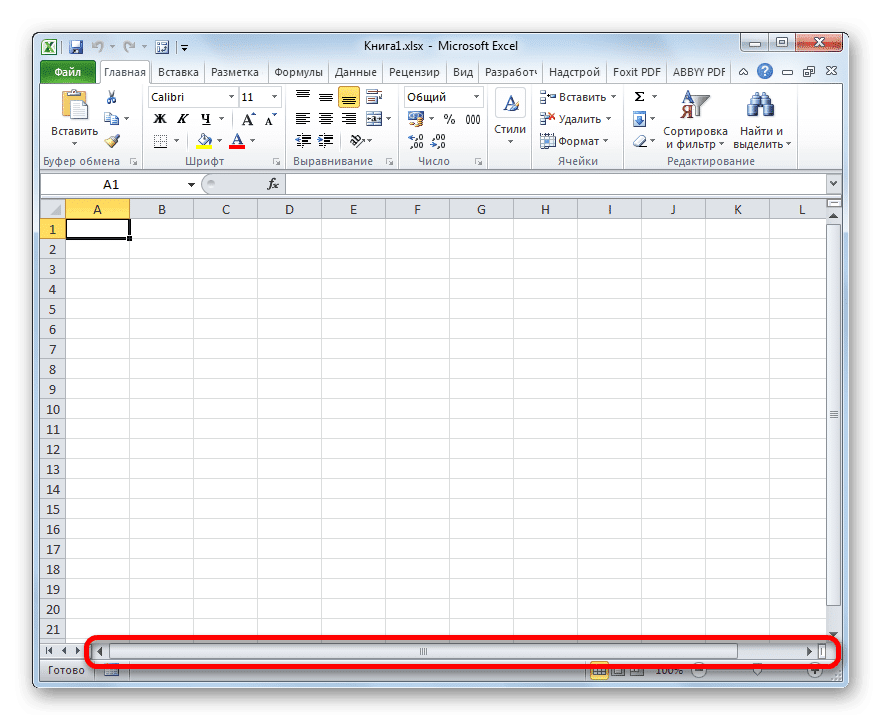Switch to the Вставка tab
Image resolution: width=882 pixels, height=721 pixels.
(178, 72)
